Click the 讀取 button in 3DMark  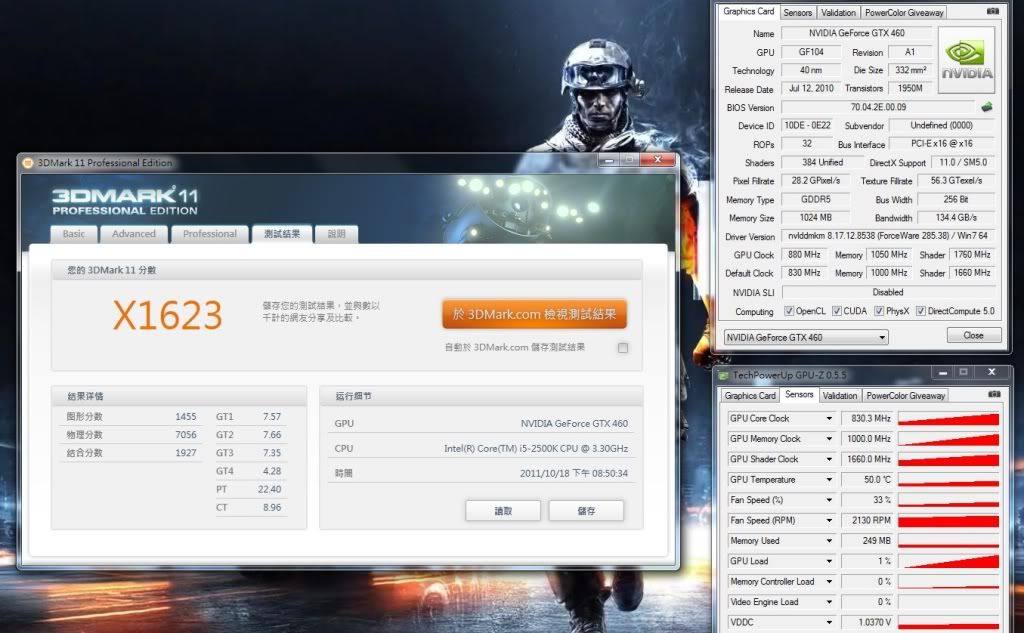[x=503, y=511]
